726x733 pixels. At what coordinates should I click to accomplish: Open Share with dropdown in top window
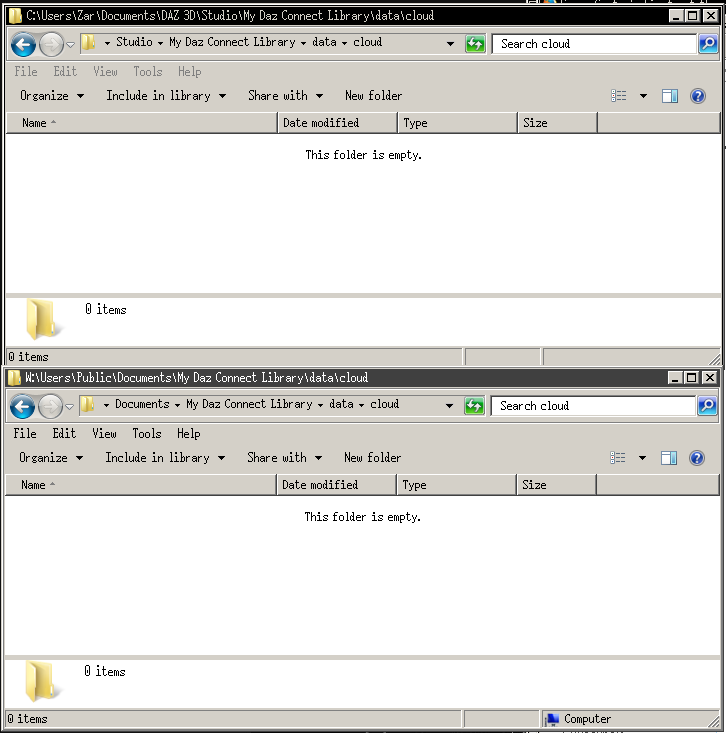[x=286, y=96]
